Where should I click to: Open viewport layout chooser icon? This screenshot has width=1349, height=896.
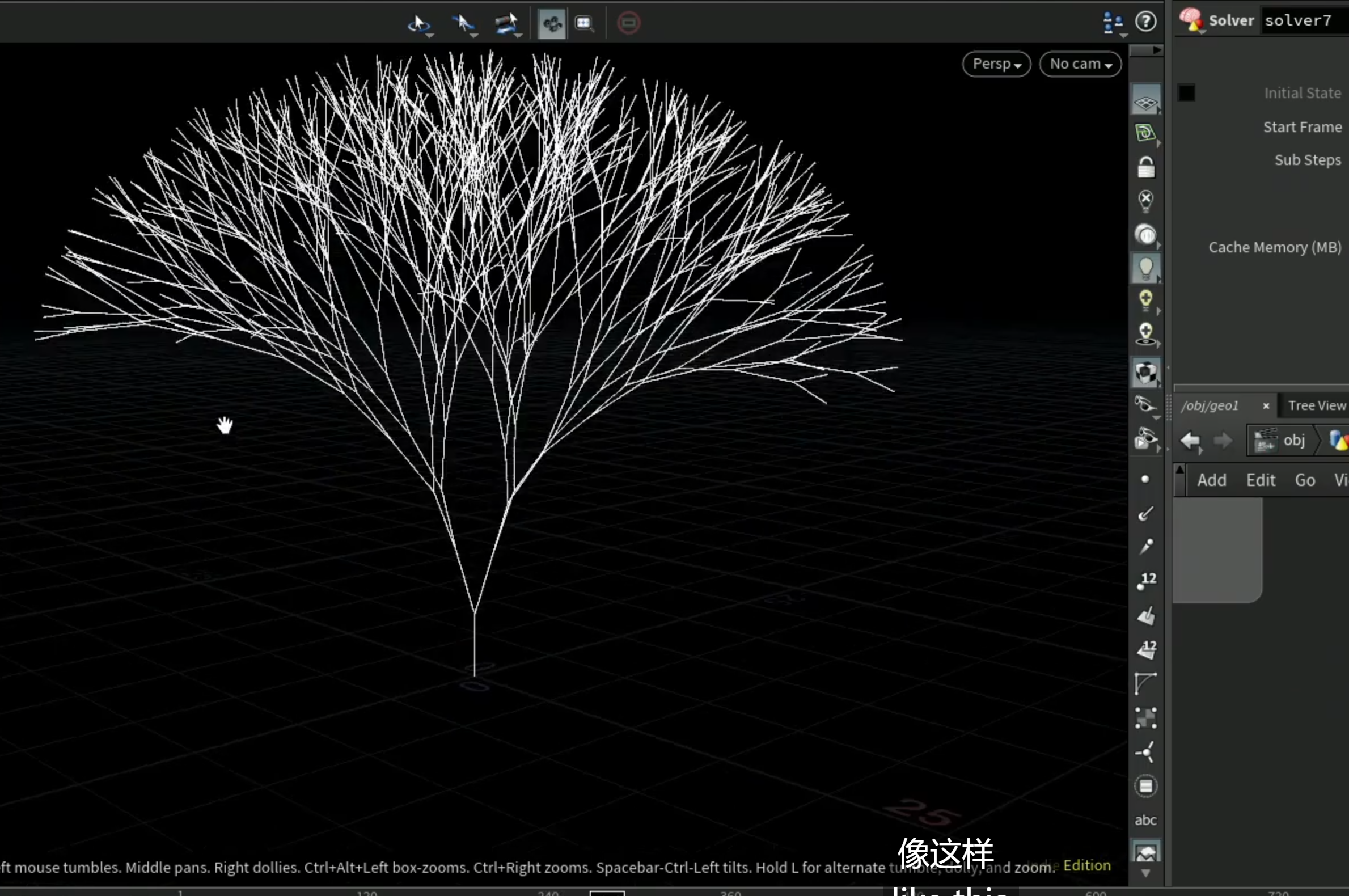coord(1113,23)
